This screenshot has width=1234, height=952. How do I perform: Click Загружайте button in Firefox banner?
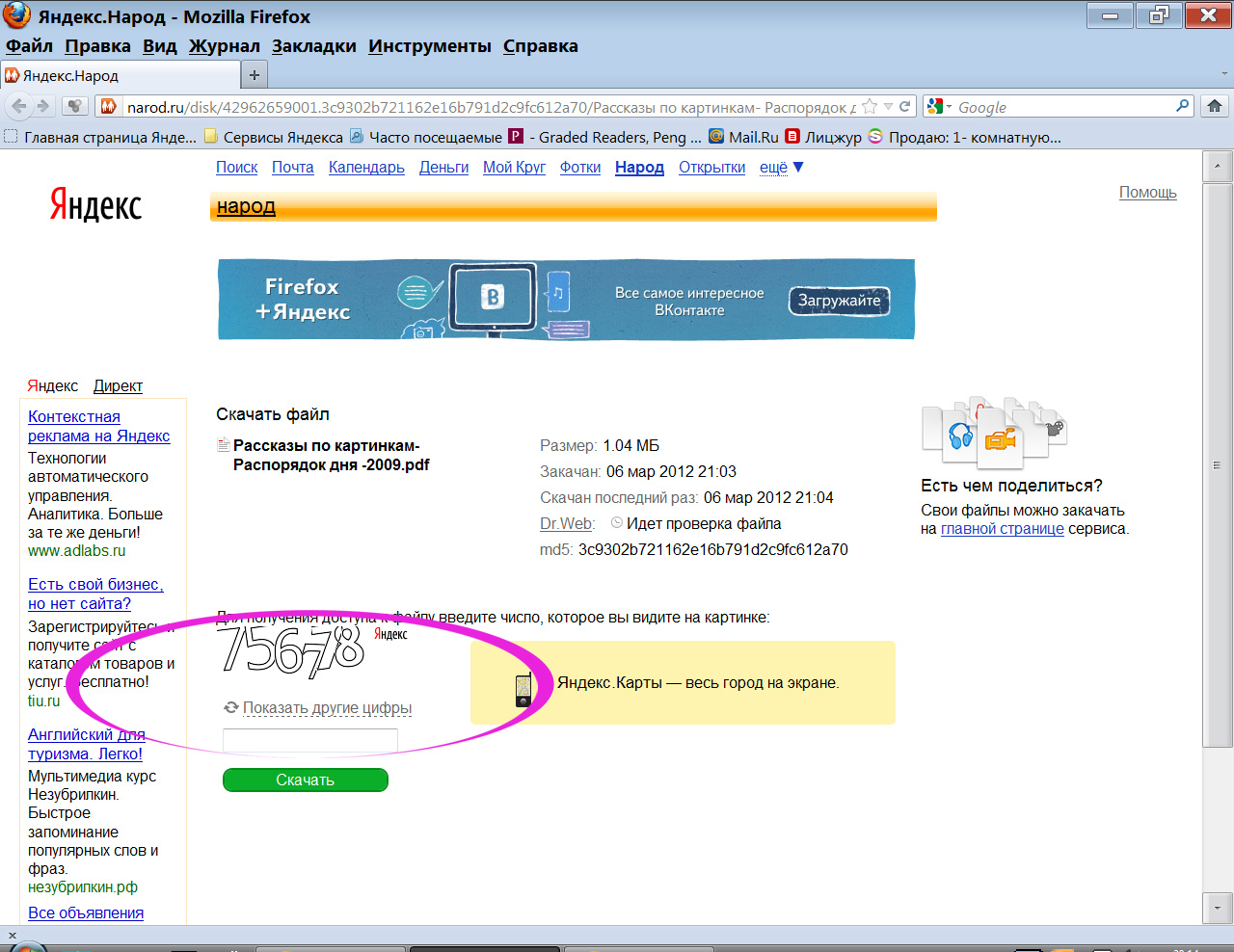[839, 301]
